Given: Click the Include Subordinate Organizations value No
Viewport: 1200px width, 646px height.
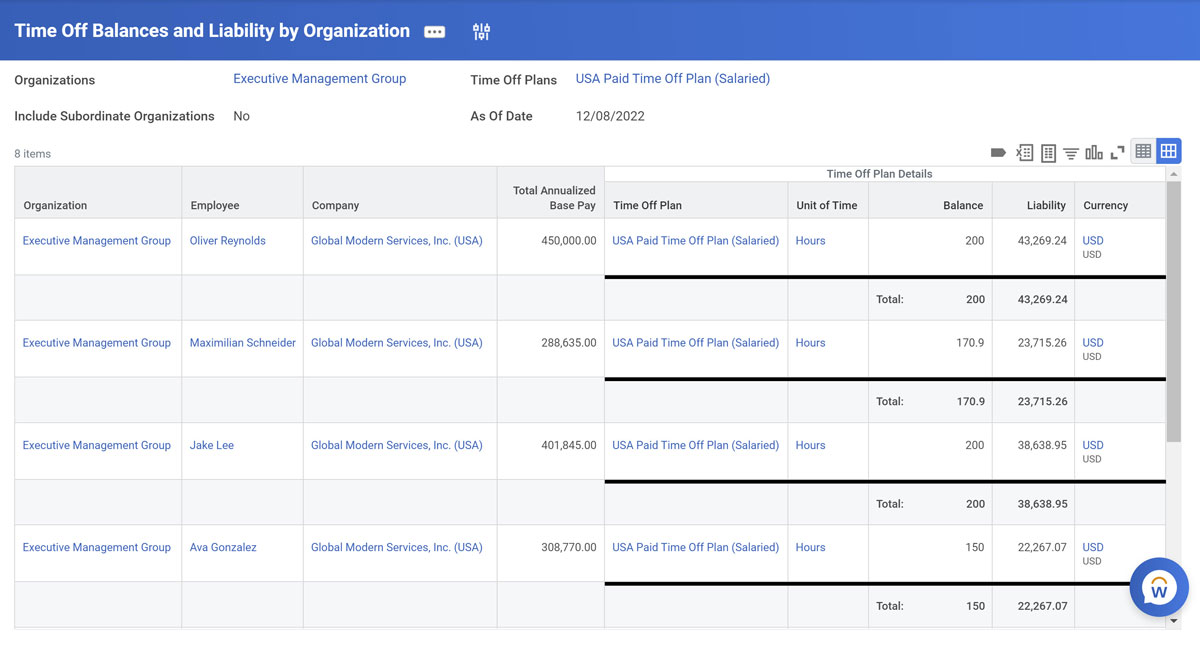Looking at the screenshot, I should click(242, 116).
